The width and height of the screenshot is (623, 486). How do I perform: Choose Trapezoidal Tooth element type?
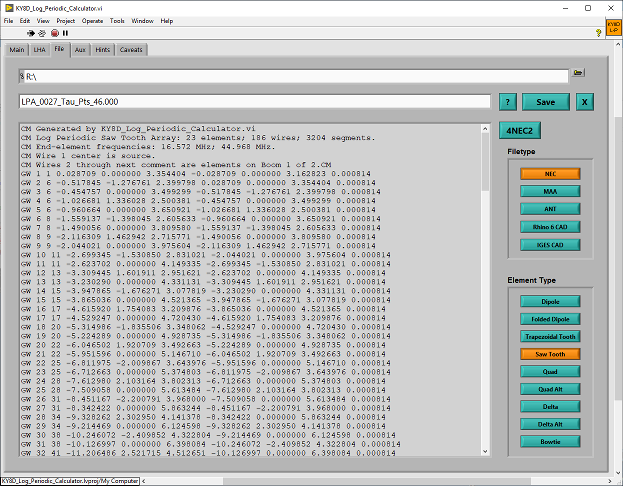[x=550, y=337]
